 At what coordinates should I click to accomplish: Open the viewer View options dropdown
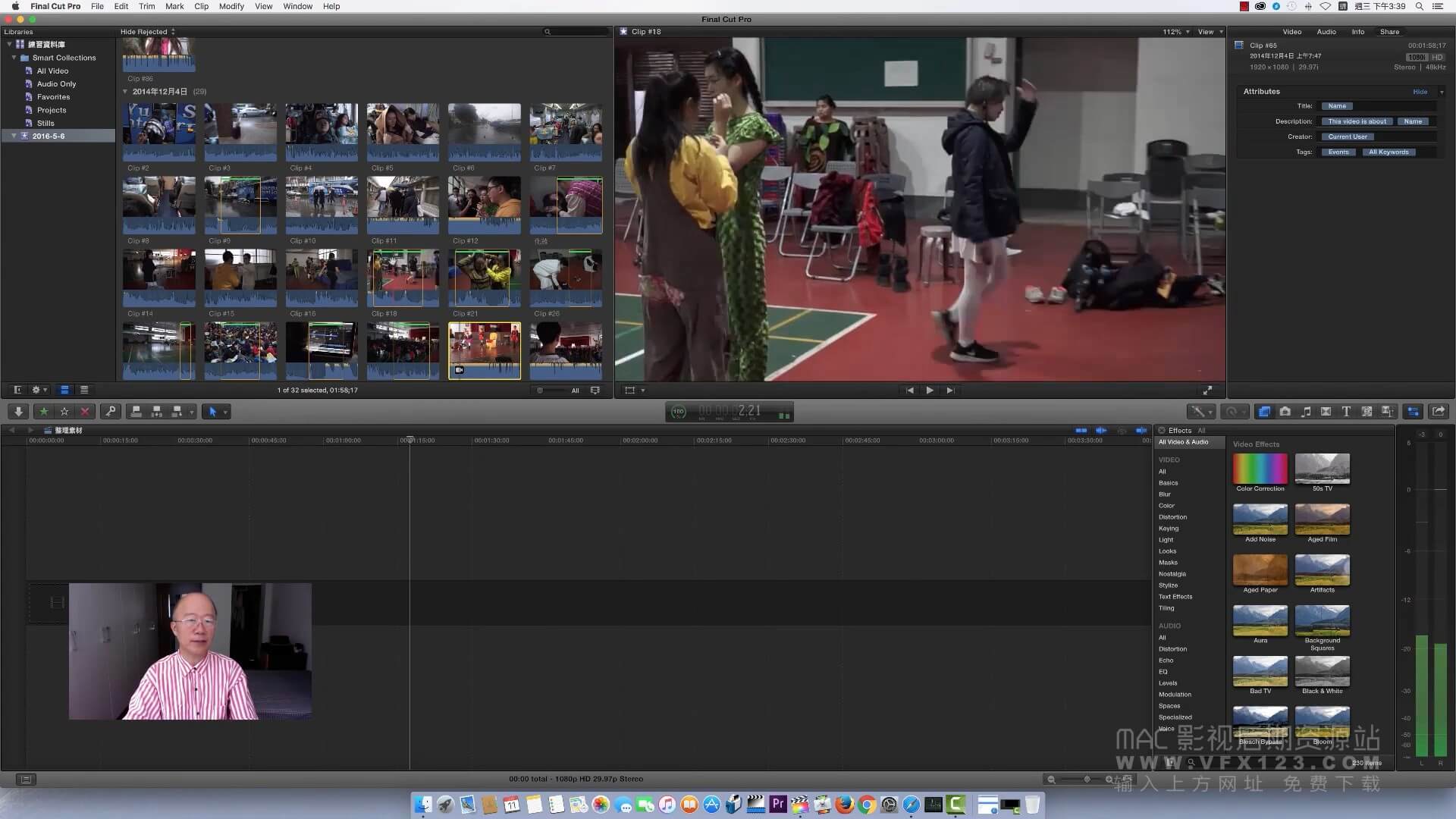1210,32
